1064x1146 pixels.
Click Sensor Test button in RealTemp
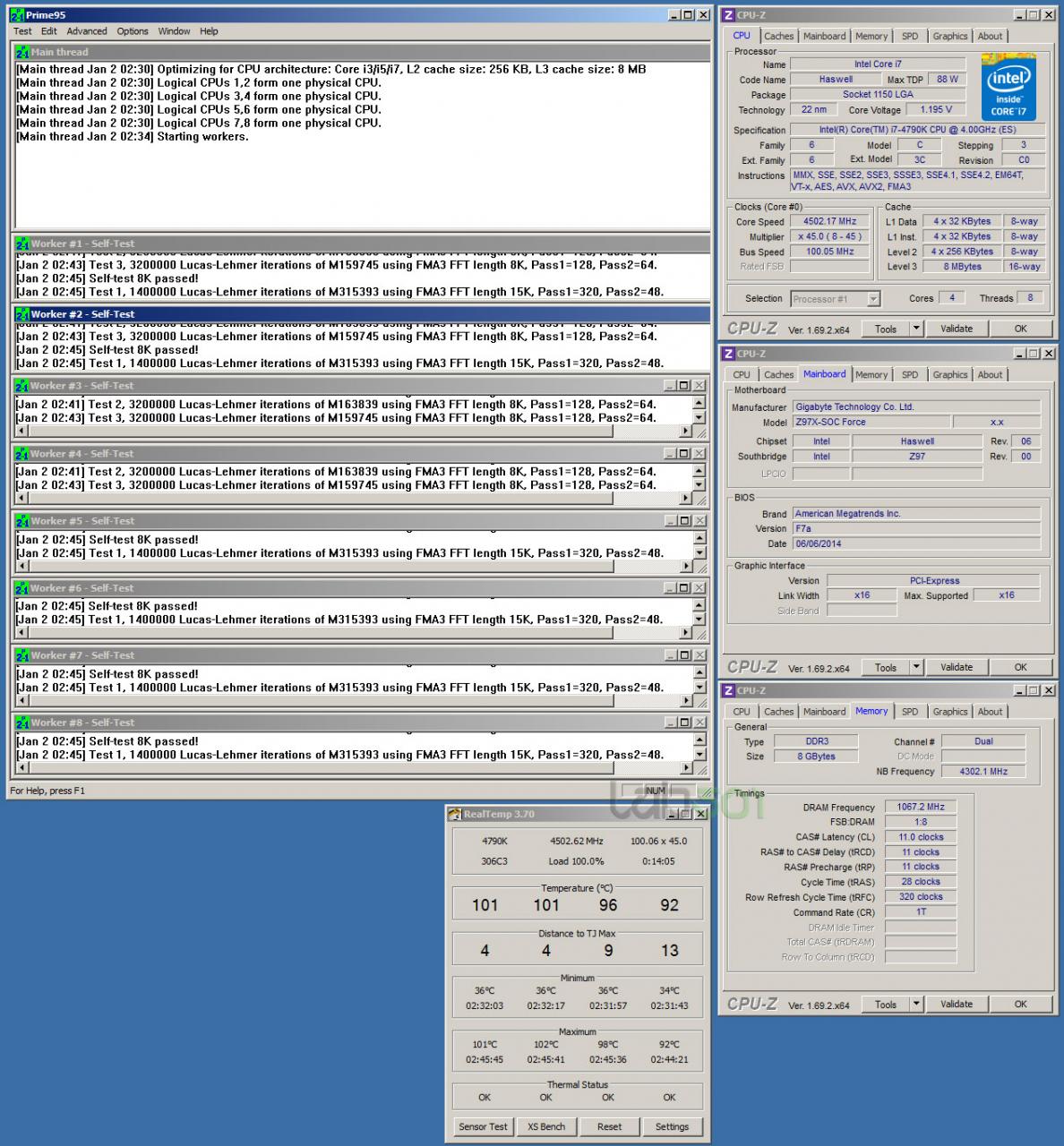[484, 1126]
